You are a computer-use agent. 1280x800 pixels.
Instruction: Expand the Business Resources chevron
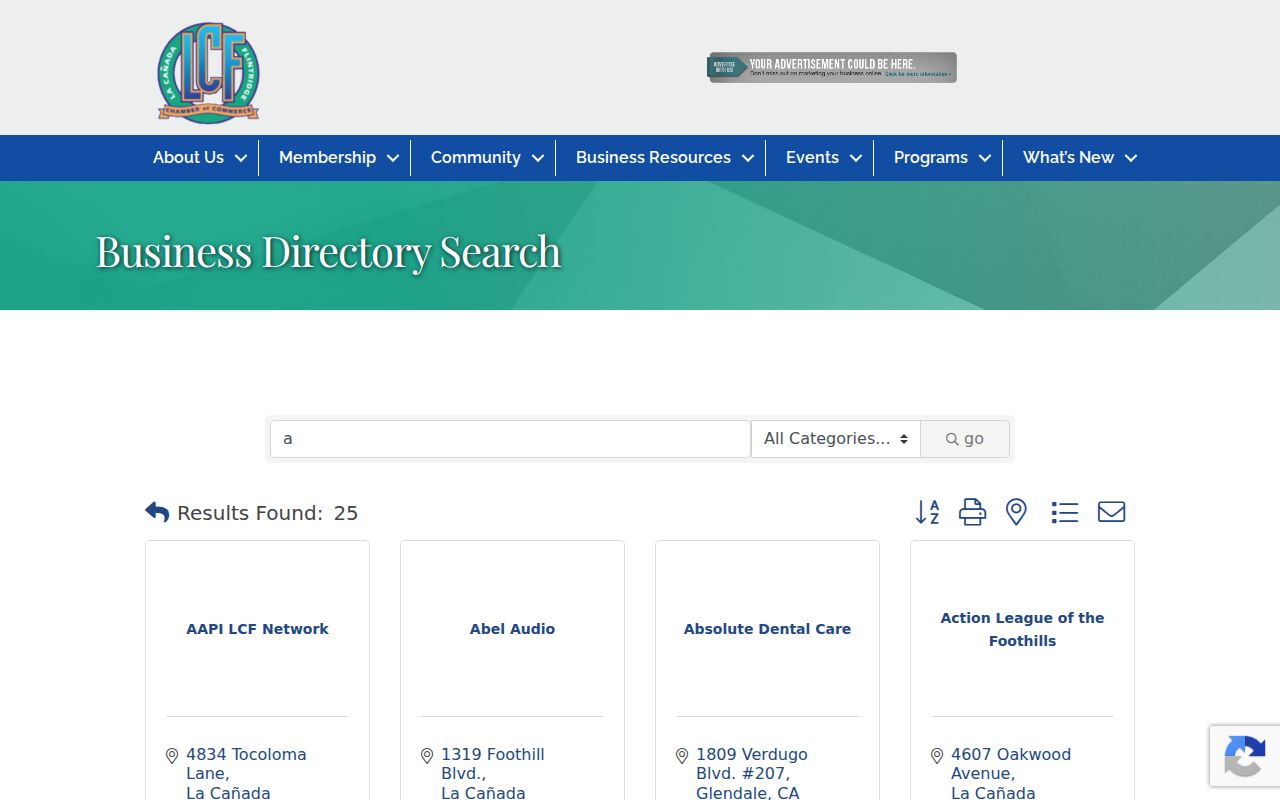point(748,158)
